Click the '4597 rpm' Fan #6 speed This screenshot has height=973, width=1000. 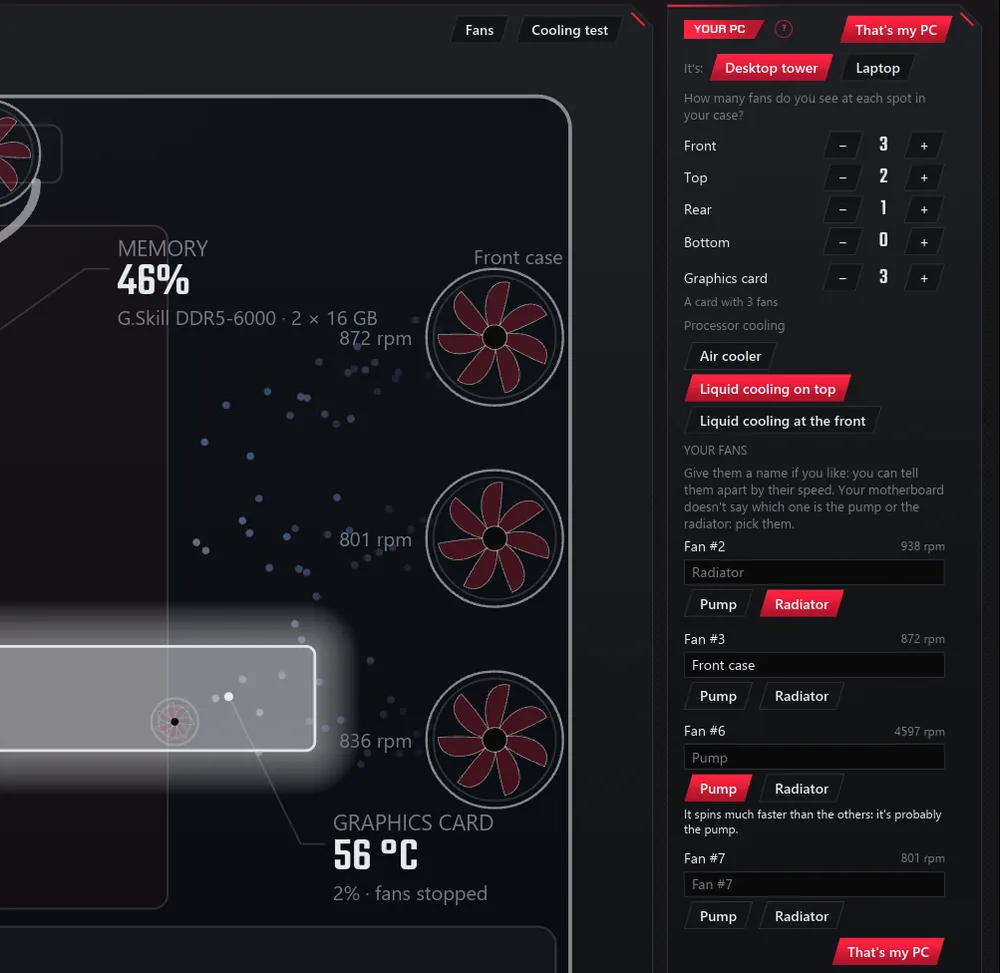(919, 731)
